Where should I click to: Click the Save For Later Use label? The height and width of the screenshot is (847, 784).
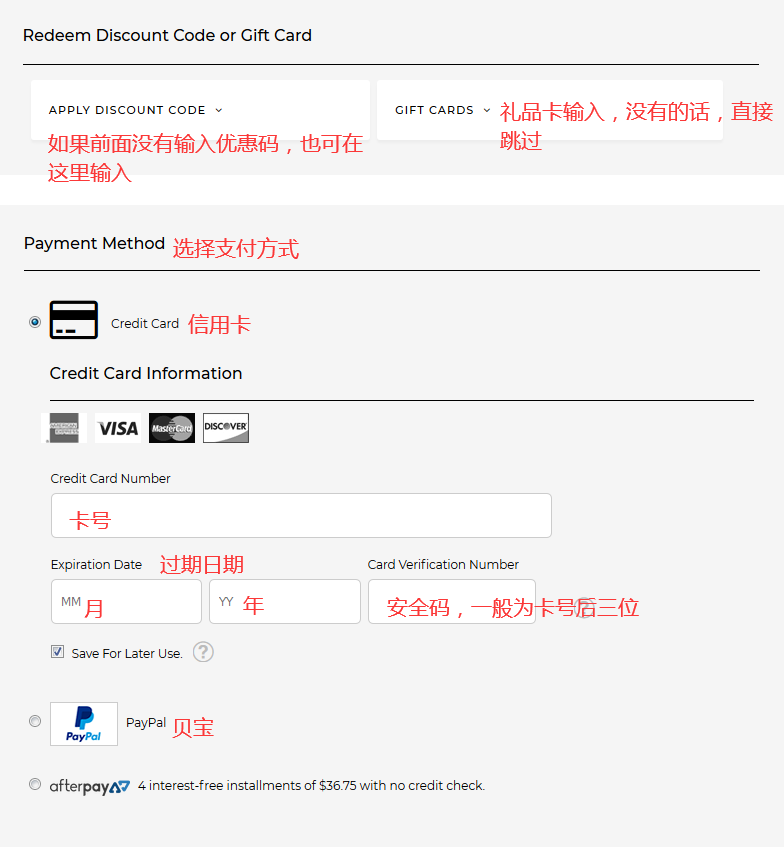pos(127,654)
